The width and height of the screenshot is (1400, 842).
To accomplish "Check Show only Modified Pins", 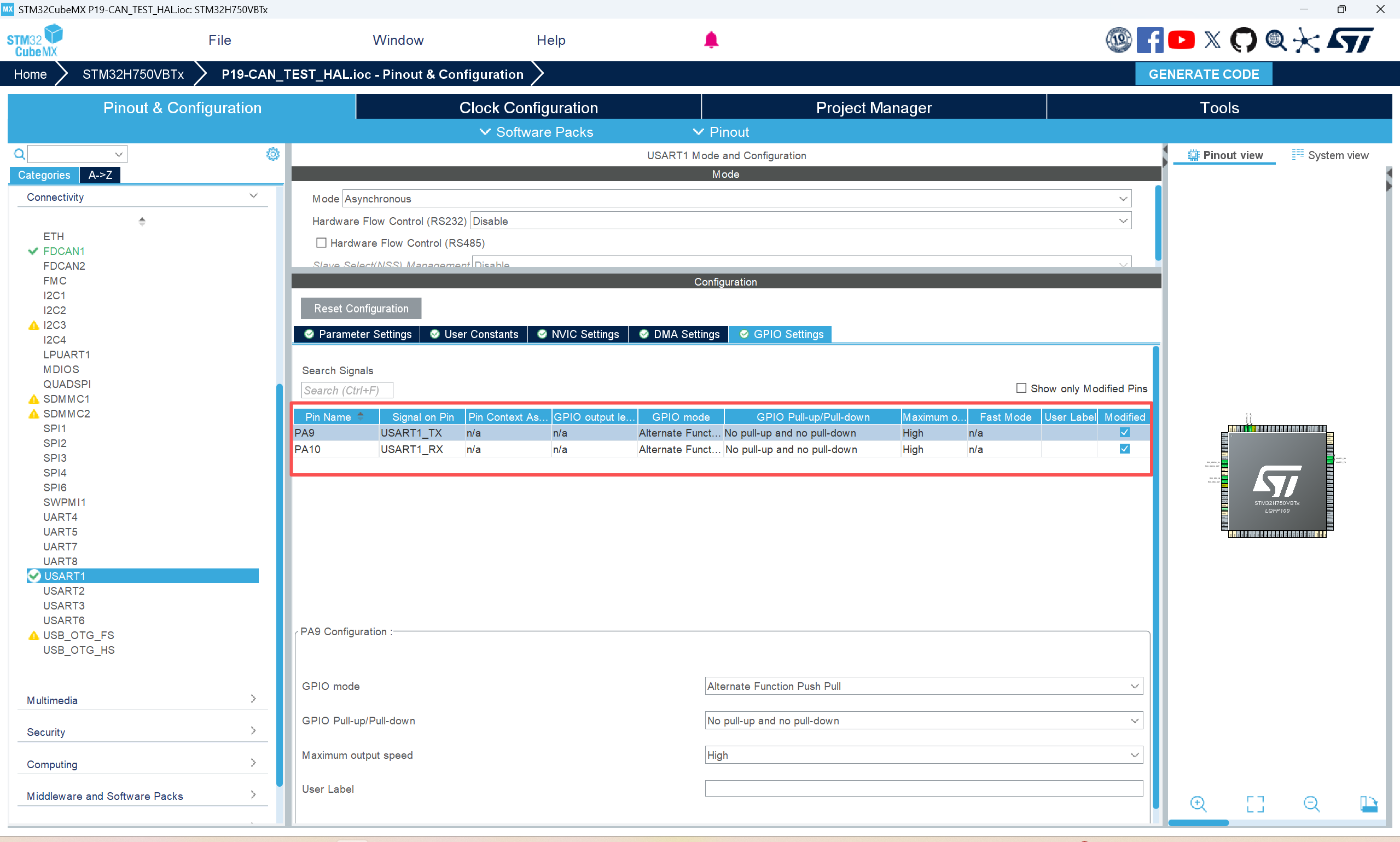I will pyautogui.click(x=1021, y=388).
